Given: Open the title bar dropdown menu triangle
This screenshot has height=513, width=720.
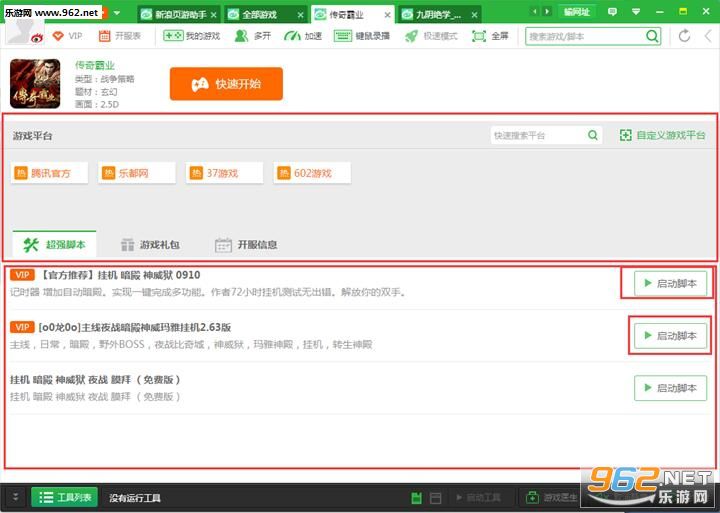Looking at the screenshot, I should coord(636,12).
